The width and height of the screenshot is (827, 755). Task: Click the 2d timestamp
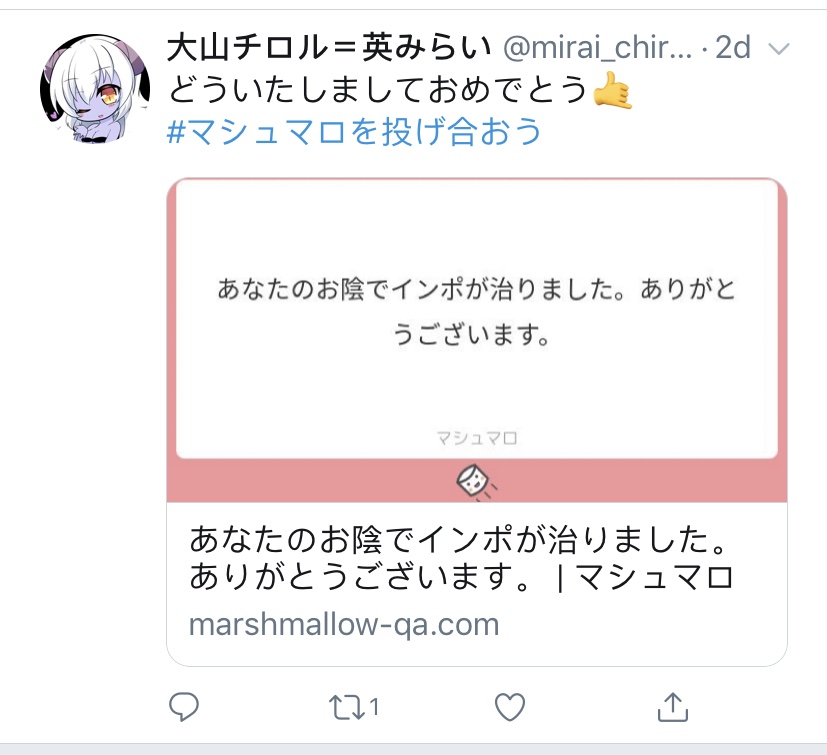point(732,47)
